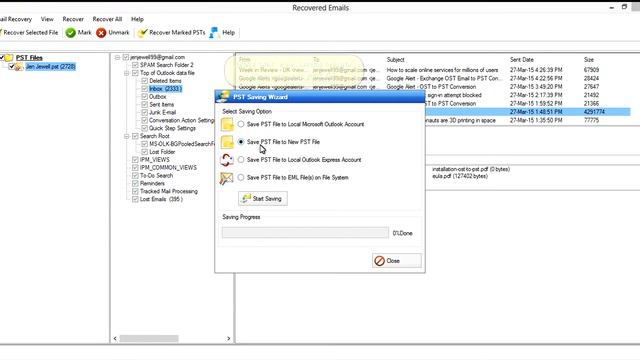The width and height of the screenshot is (640, 360).
Task: Select the Outbox folder
Action: 158,97
